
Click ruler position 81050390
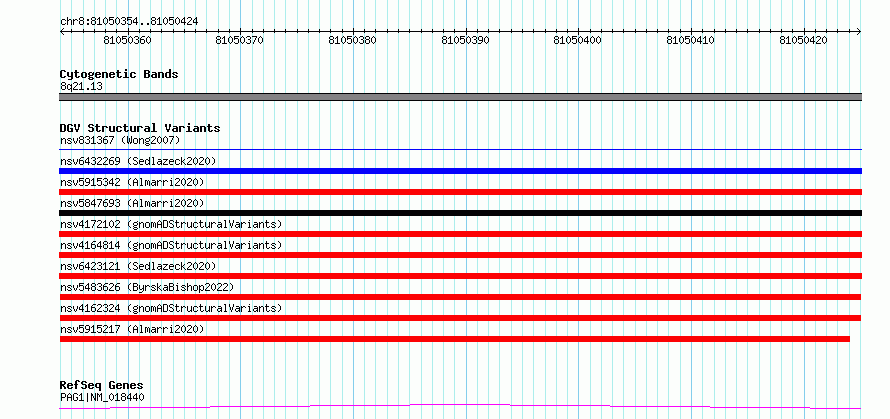point(466,40)
